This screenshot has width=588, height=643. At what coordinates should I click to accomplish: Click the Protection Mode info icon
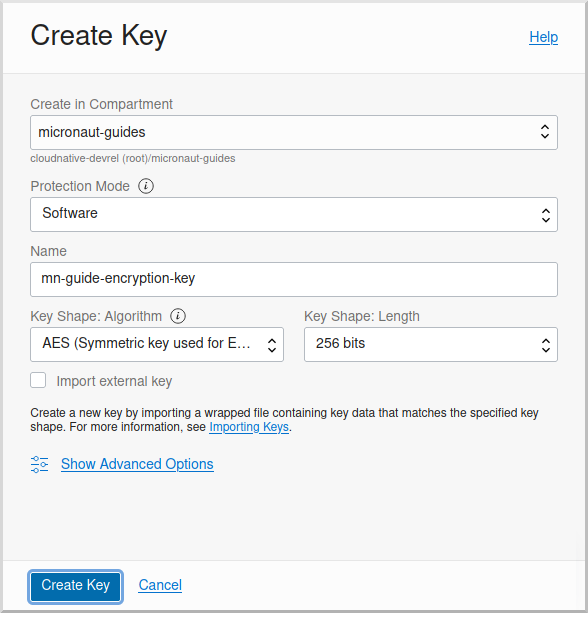(x=146, y=186)
